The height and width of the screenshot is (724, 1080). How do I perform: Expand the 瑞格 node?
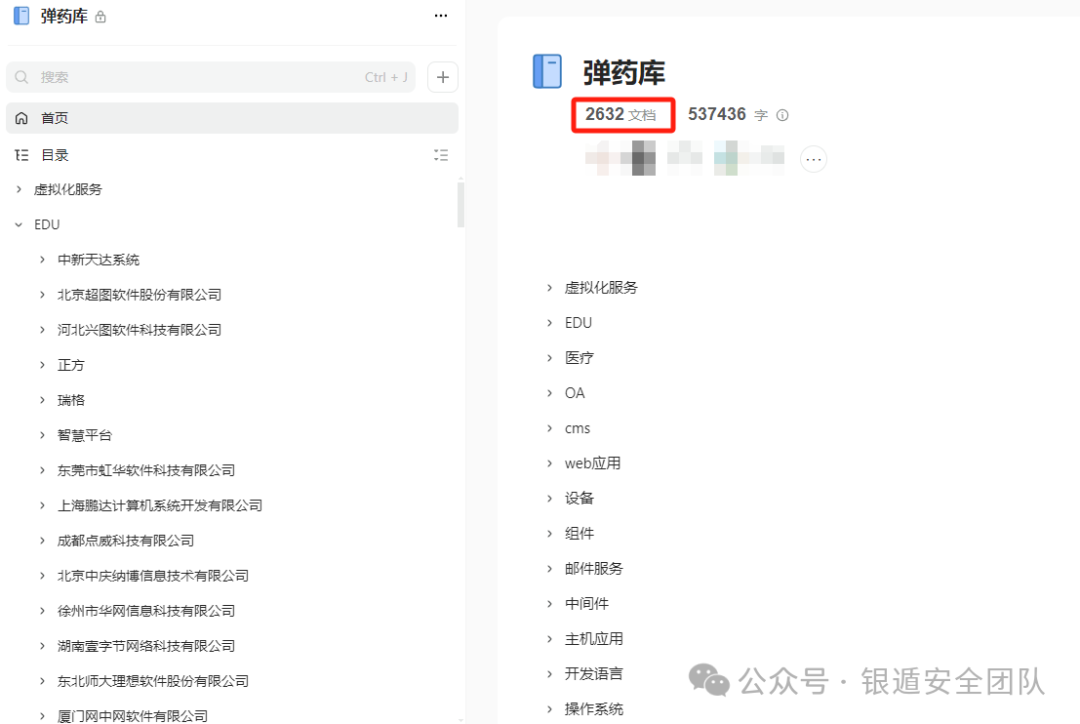click(42, 400)
